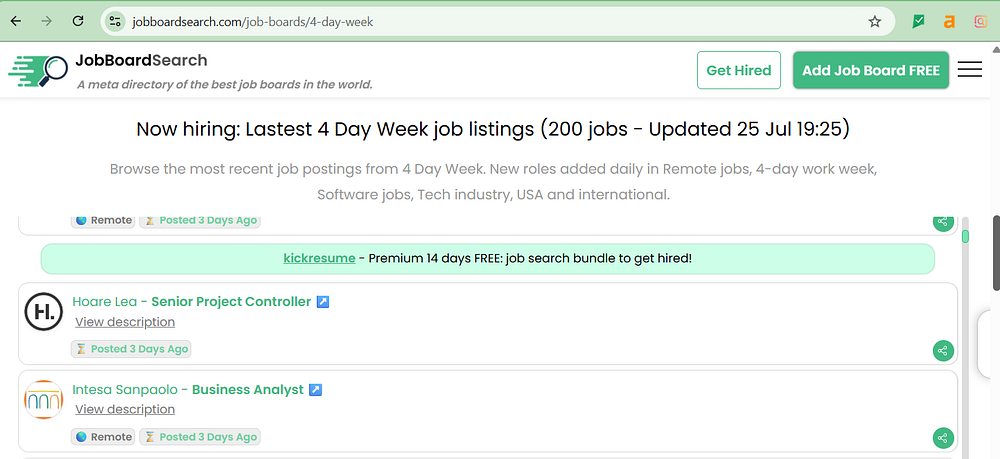This screenshot has height=459, width=1000.
Task: Click the Get Hired button
Action: pyautogui.click(x=738, y=70)
